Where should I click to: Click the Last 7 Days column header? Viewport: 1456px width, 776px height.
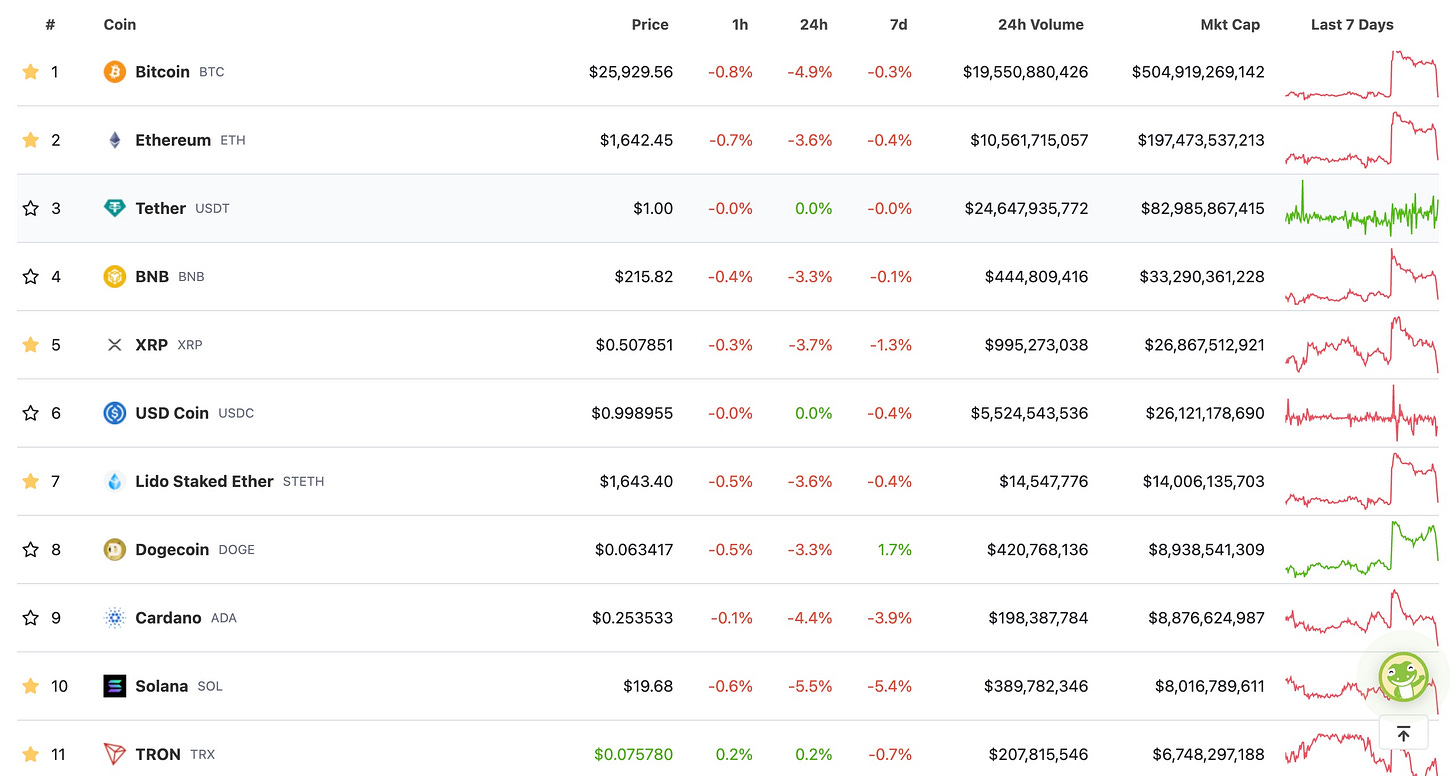(1352, 24)
